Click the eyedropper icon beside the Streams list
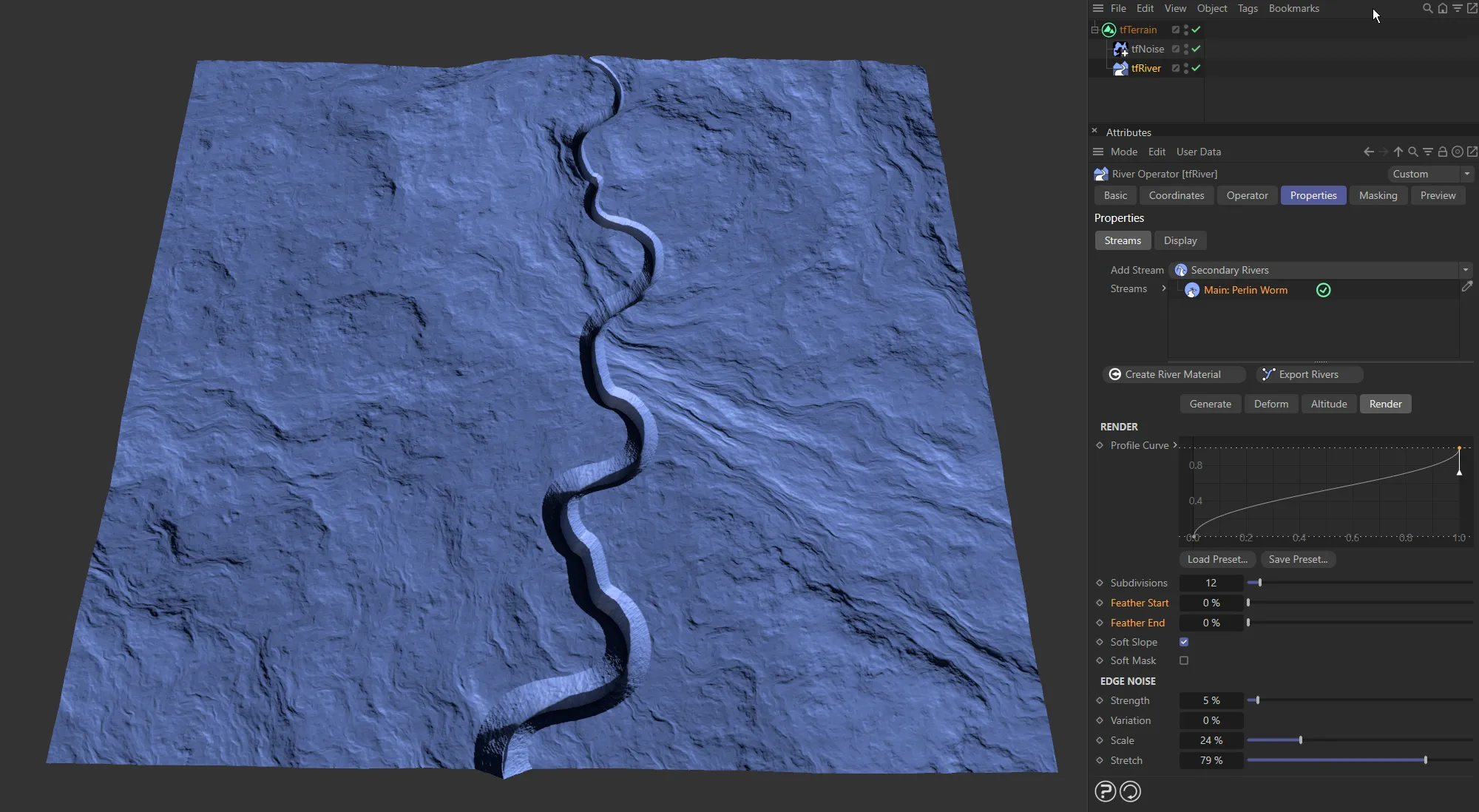This screenshot has width=1479, height=812. [1467, 287]
